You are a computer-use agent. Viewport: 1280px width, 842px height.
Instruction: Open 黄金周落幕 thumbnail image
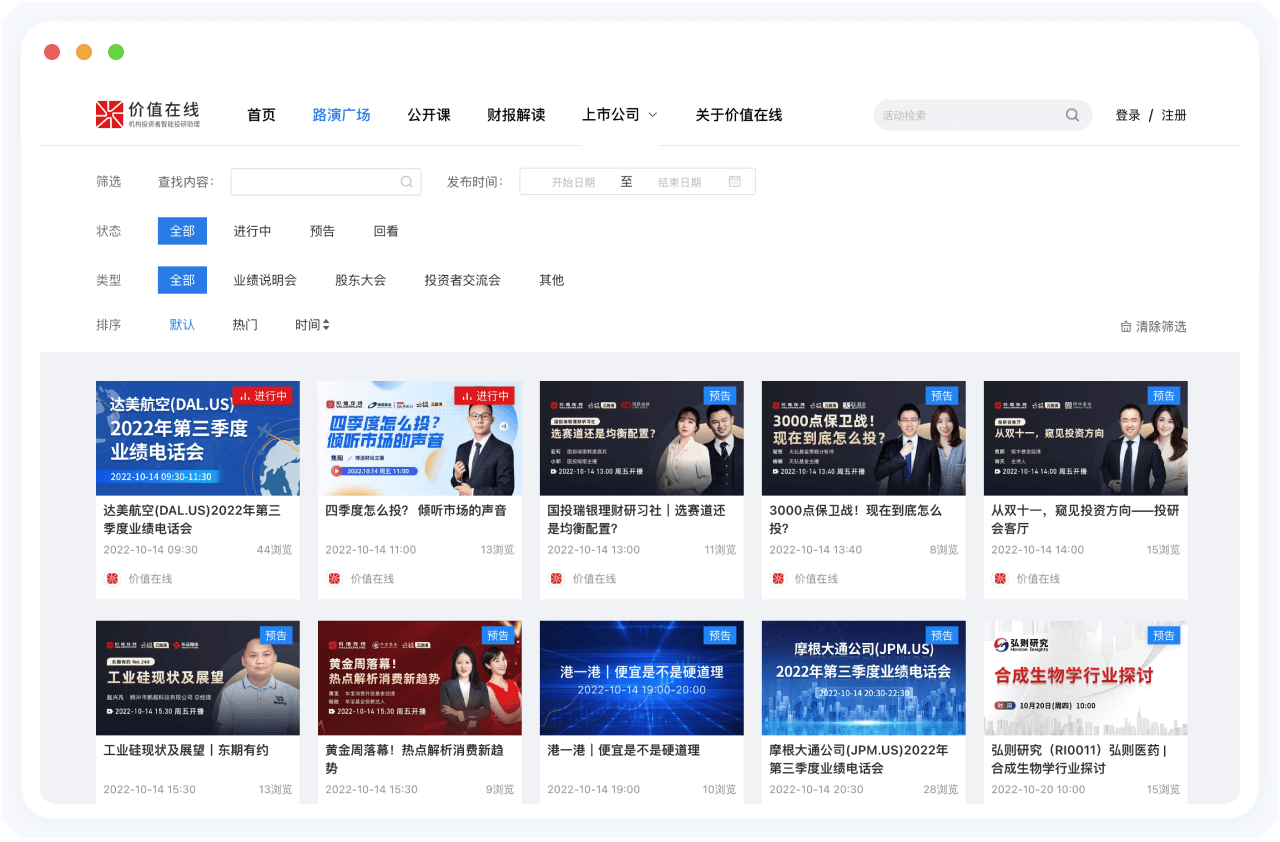pos(420,678)
